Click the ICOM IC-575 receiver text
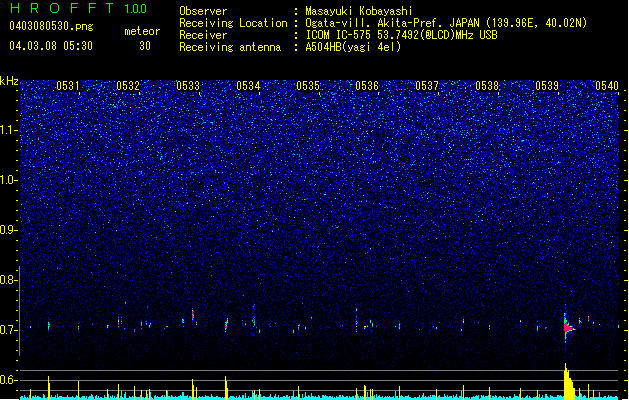The image size is (629, 400). (401, 35)
